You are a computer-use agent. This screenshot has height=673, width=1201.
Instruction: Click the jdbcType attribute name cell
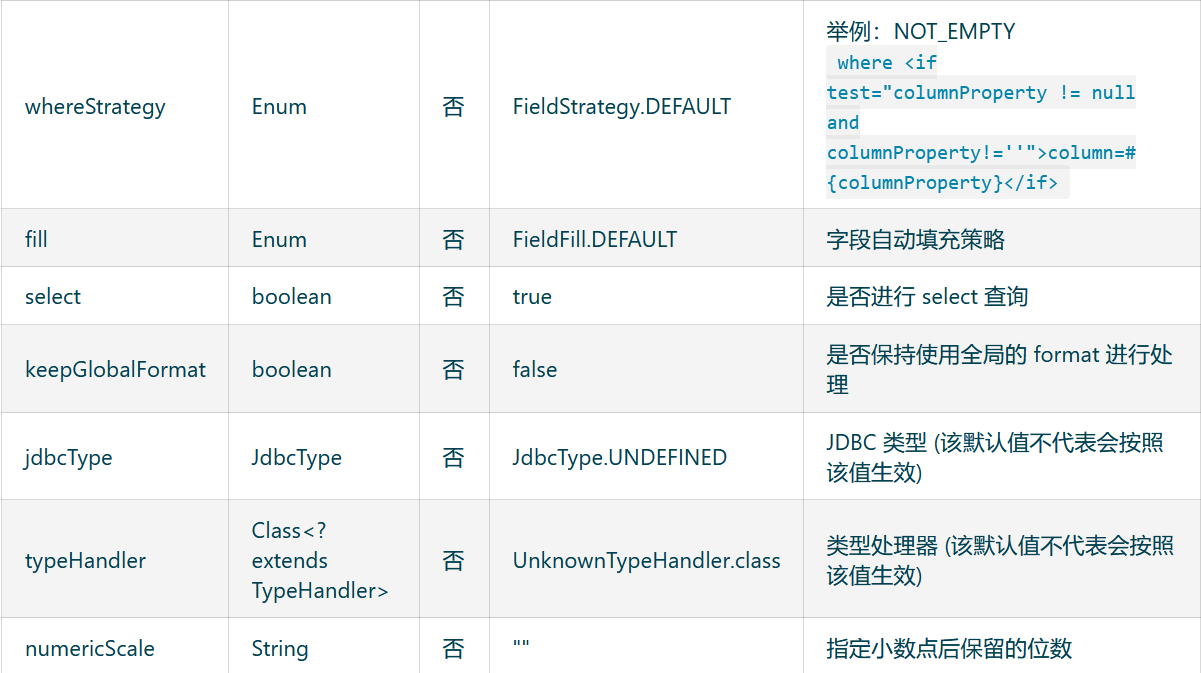pyautogui.click(x=68, y=457)
